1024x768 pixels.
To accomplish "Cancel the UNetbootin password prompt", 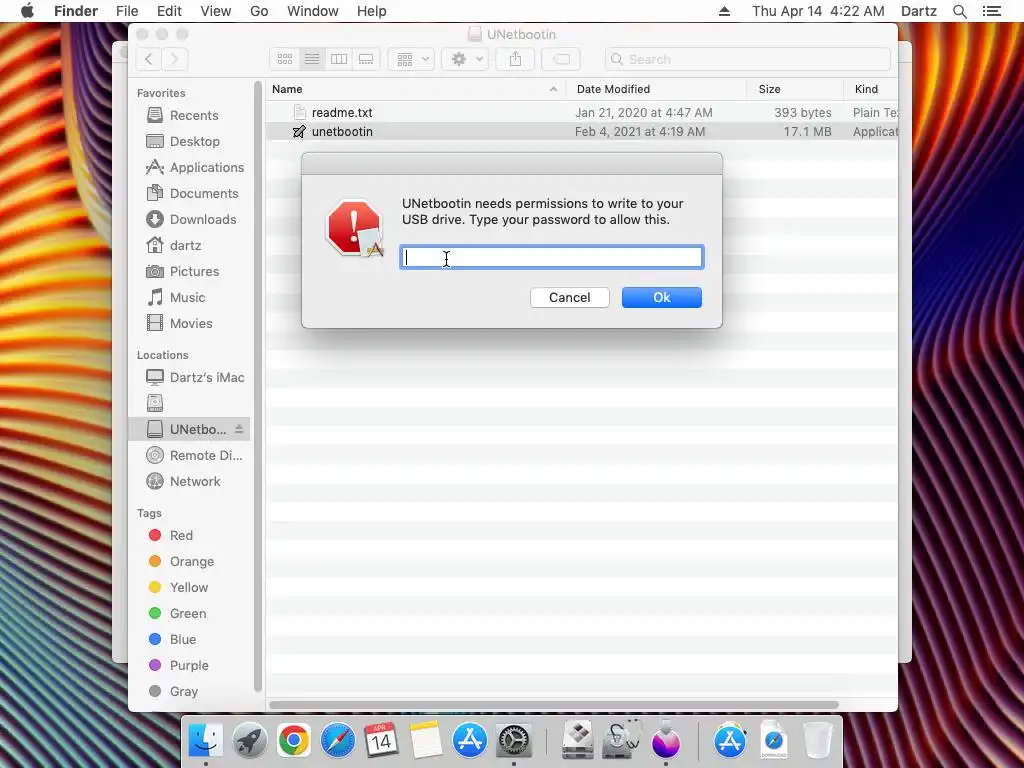I will [569, 297].
